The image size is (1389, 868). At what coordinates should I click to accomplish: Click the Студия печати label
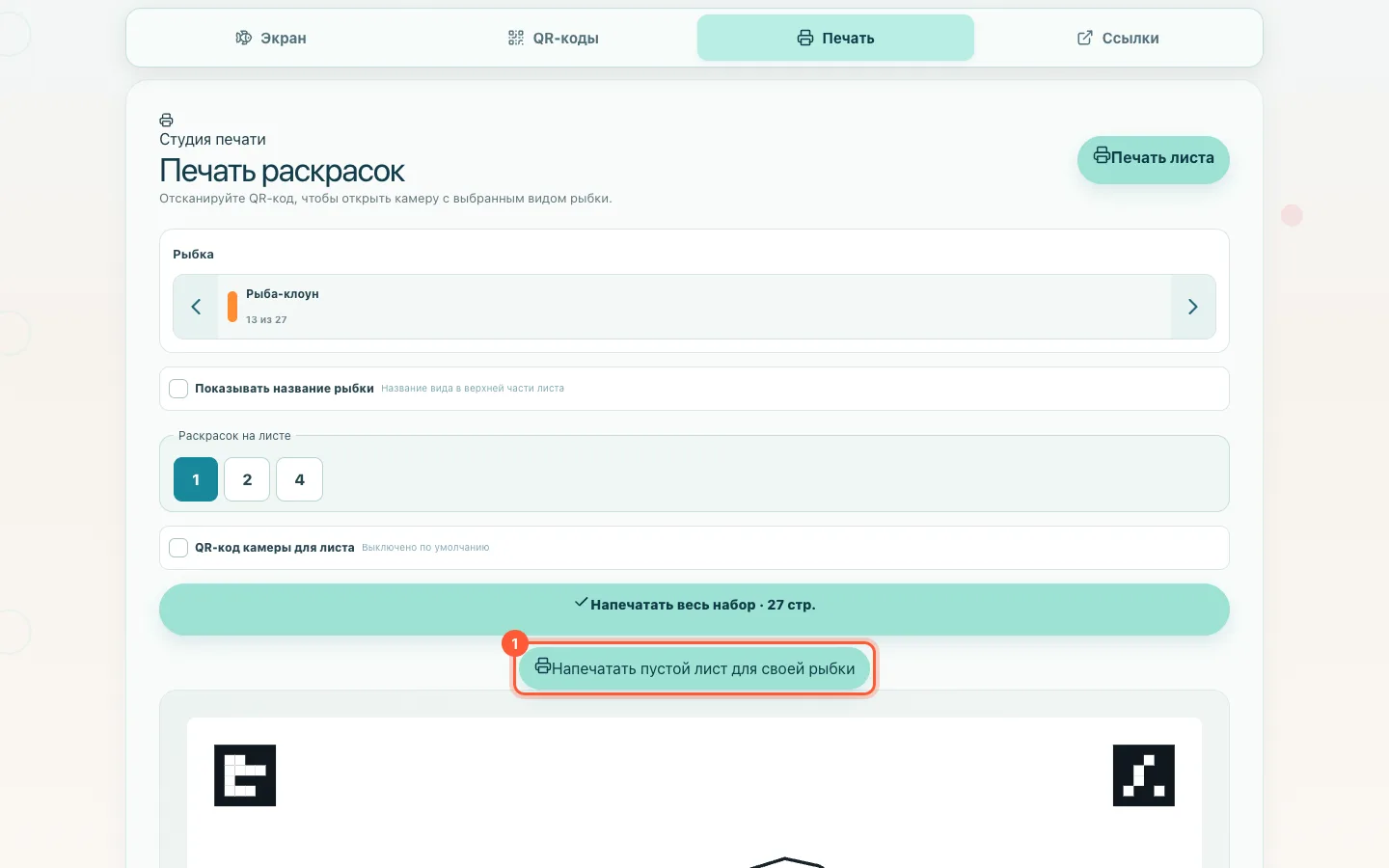pos(212,140)
